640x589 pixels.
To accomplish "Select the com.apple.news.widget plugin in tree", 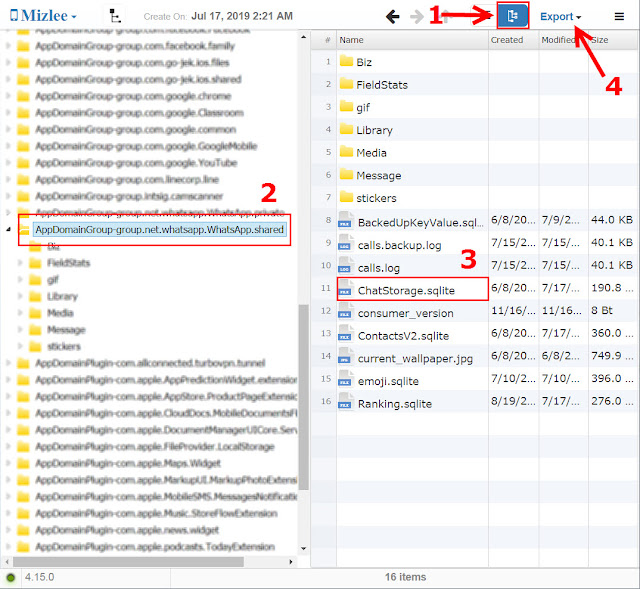I will click(127, 530).
